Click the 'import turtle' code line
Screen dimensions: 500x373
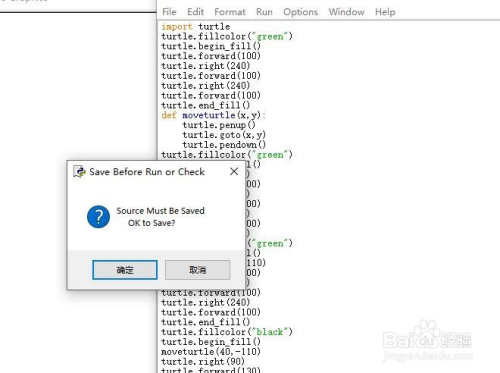(196, 27)
